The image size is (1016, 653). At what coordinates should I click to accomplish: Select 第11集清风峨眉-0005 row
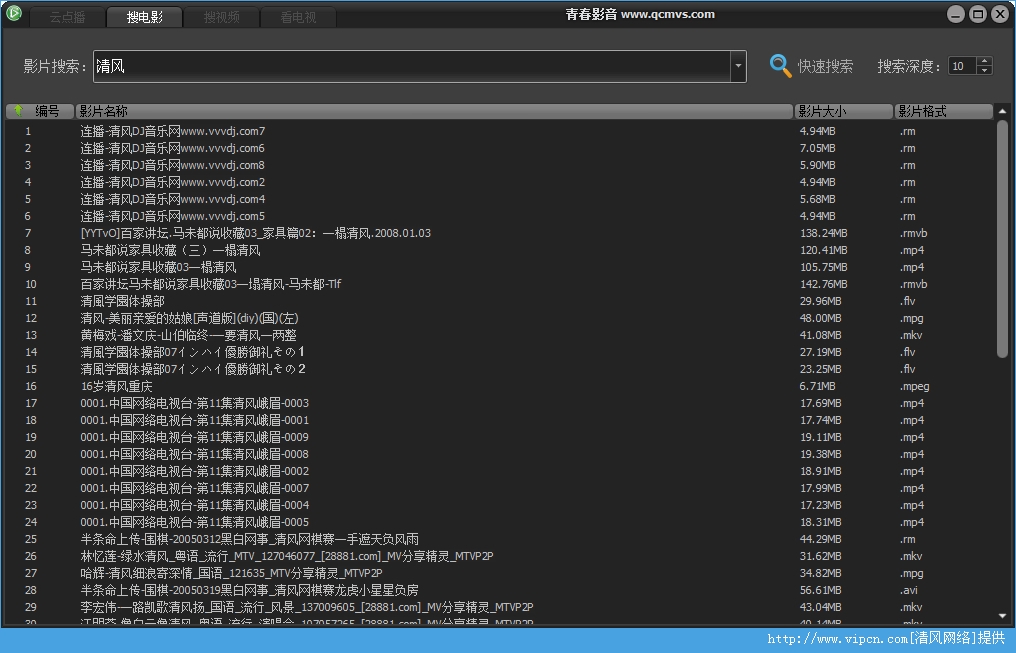point(499,522)
